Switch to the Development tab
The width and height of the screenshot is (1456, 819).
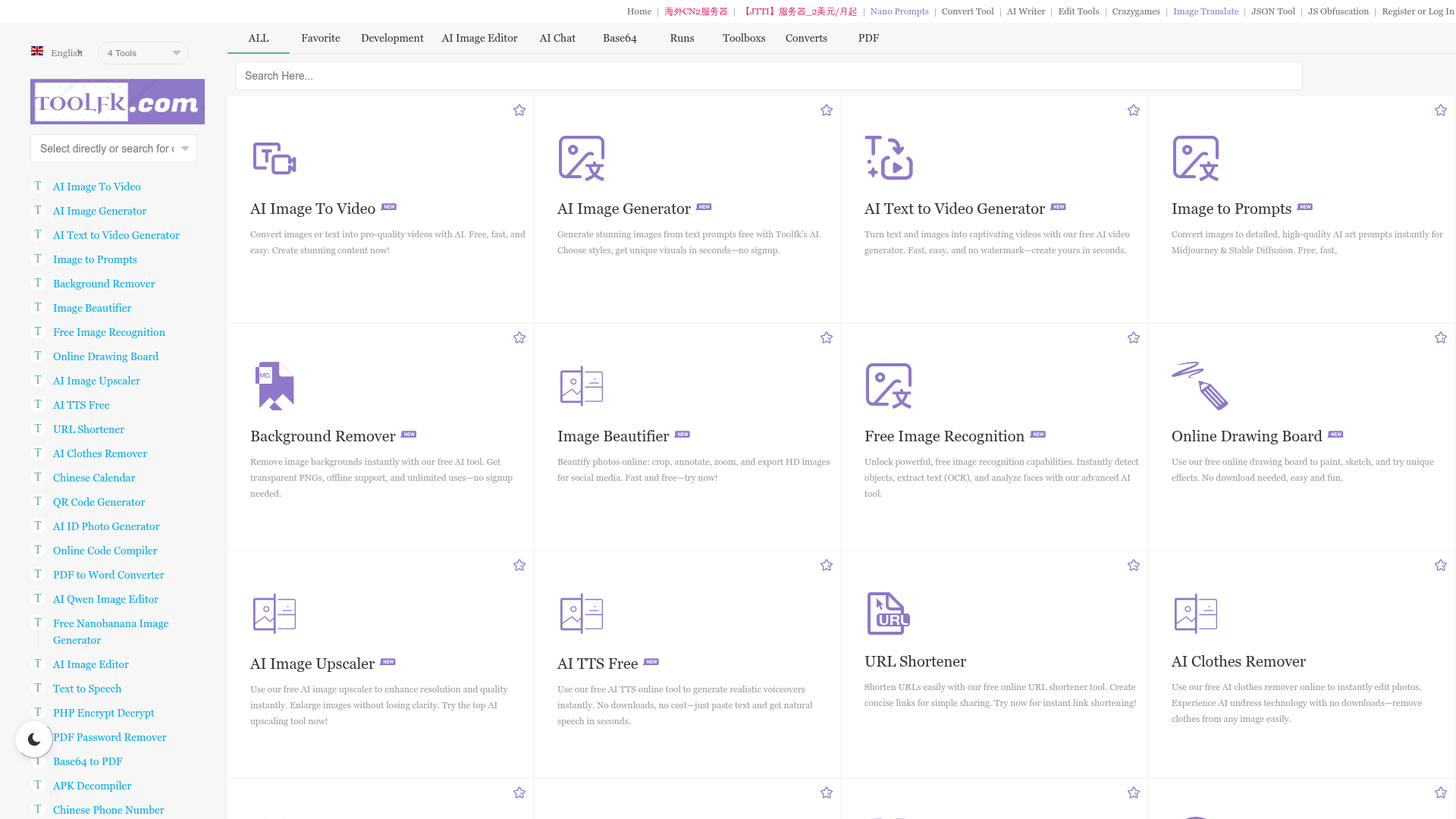point(392,38)
